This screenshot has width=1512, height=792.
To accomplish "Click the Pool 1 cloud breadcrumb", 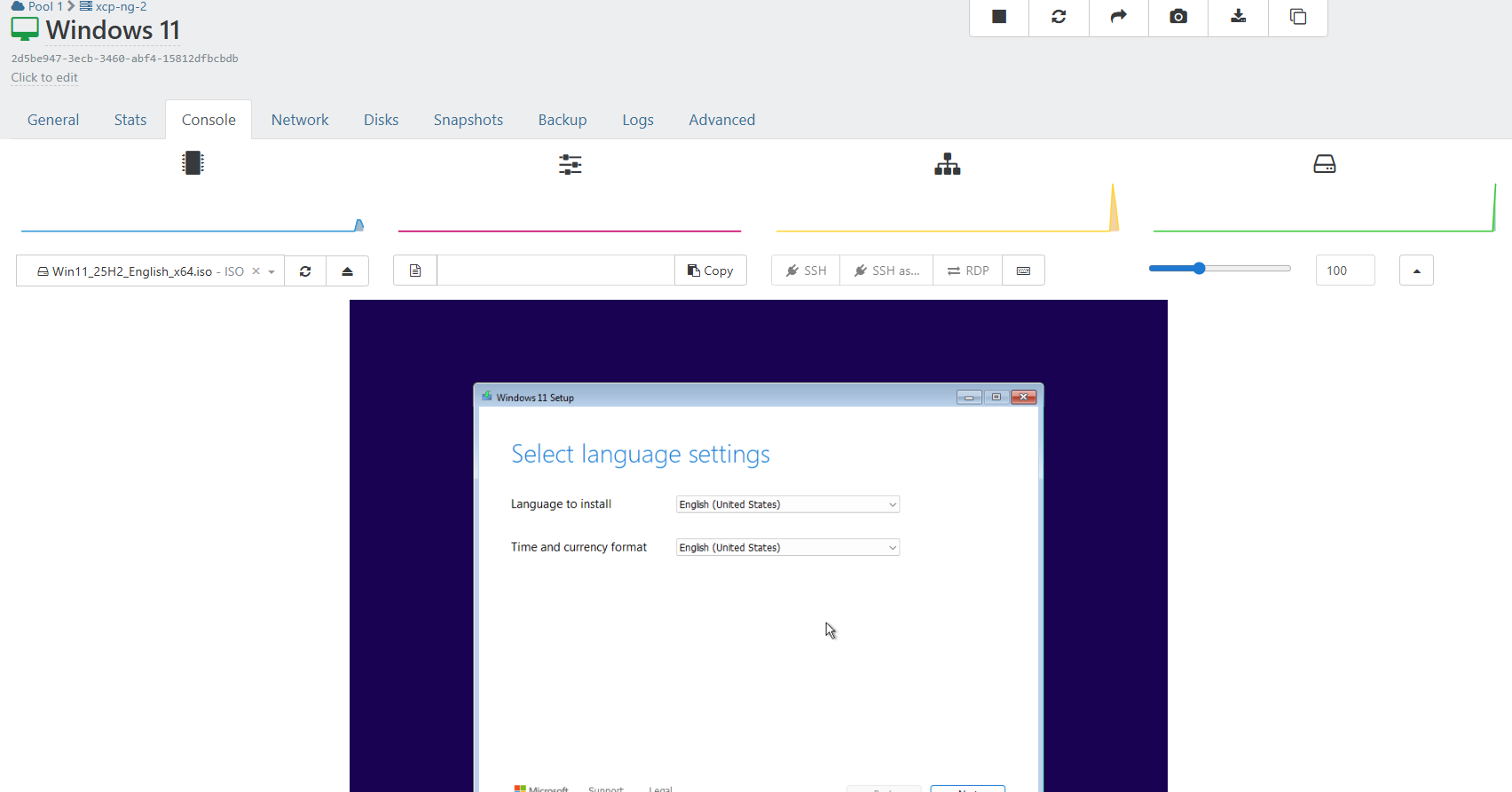I will [36, 6].
